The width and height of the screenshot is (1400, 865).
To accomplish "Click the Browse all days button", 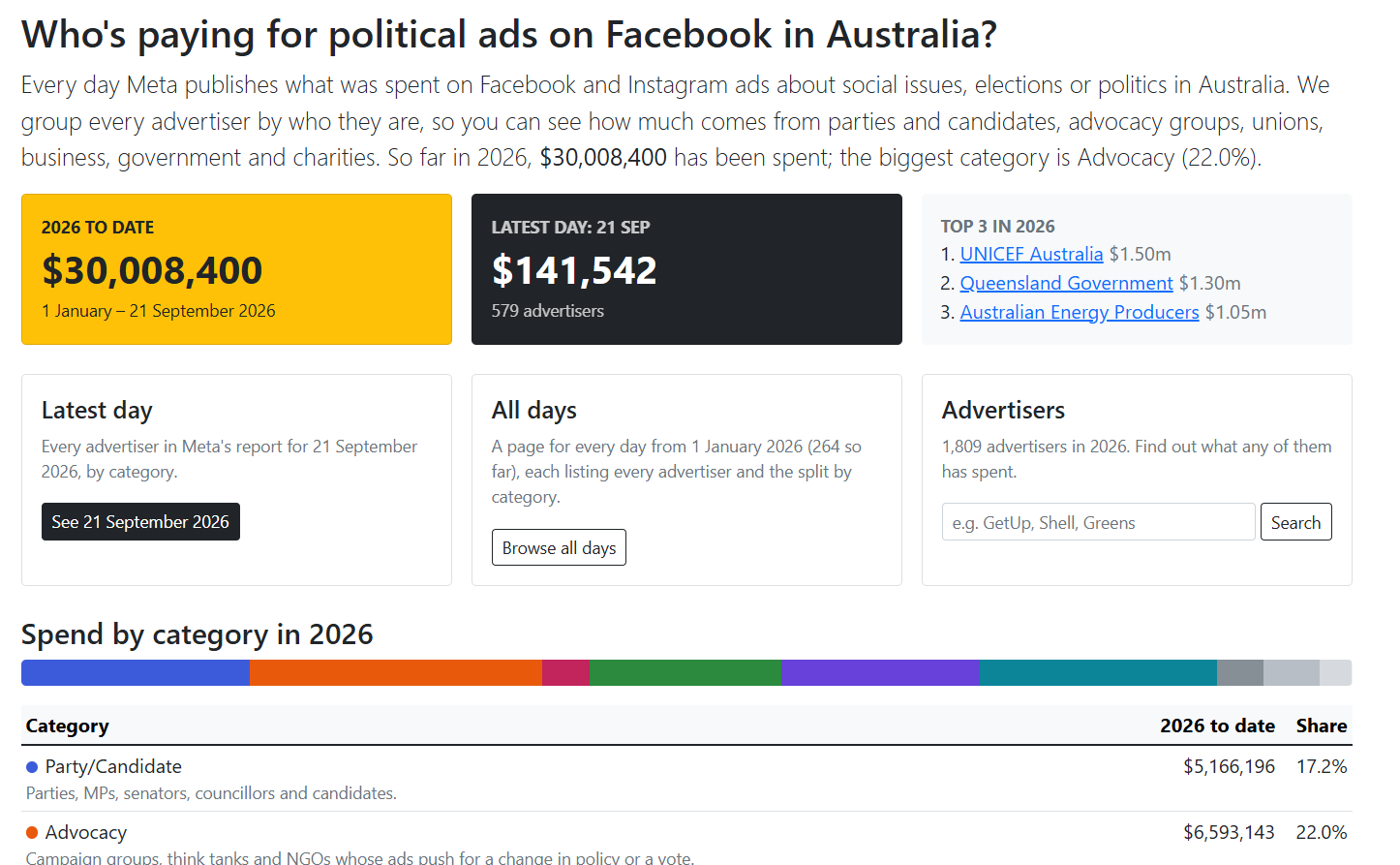I will point(559,547).
